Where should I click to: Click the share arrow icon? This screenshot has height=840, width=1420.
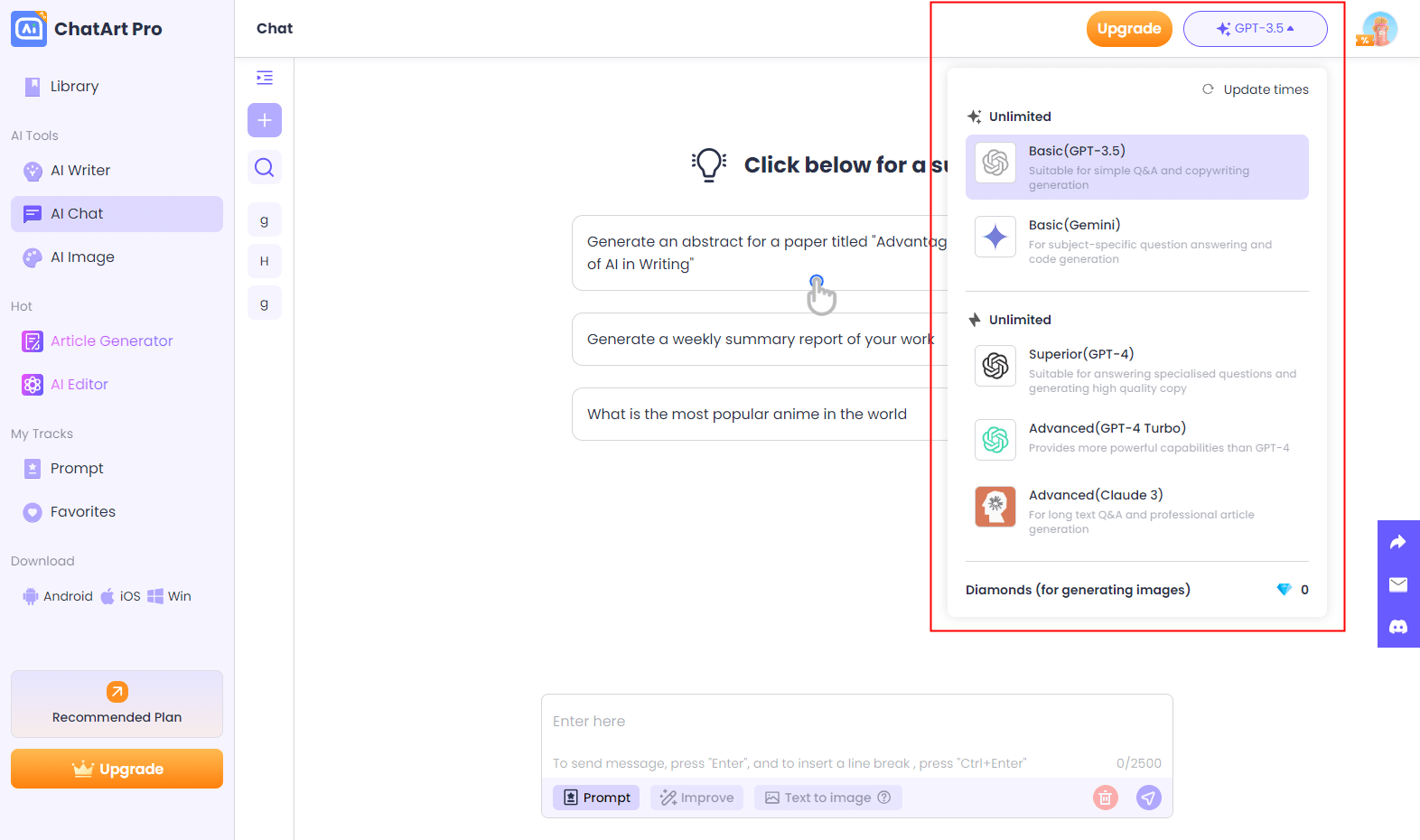[x=1398, y=542]
